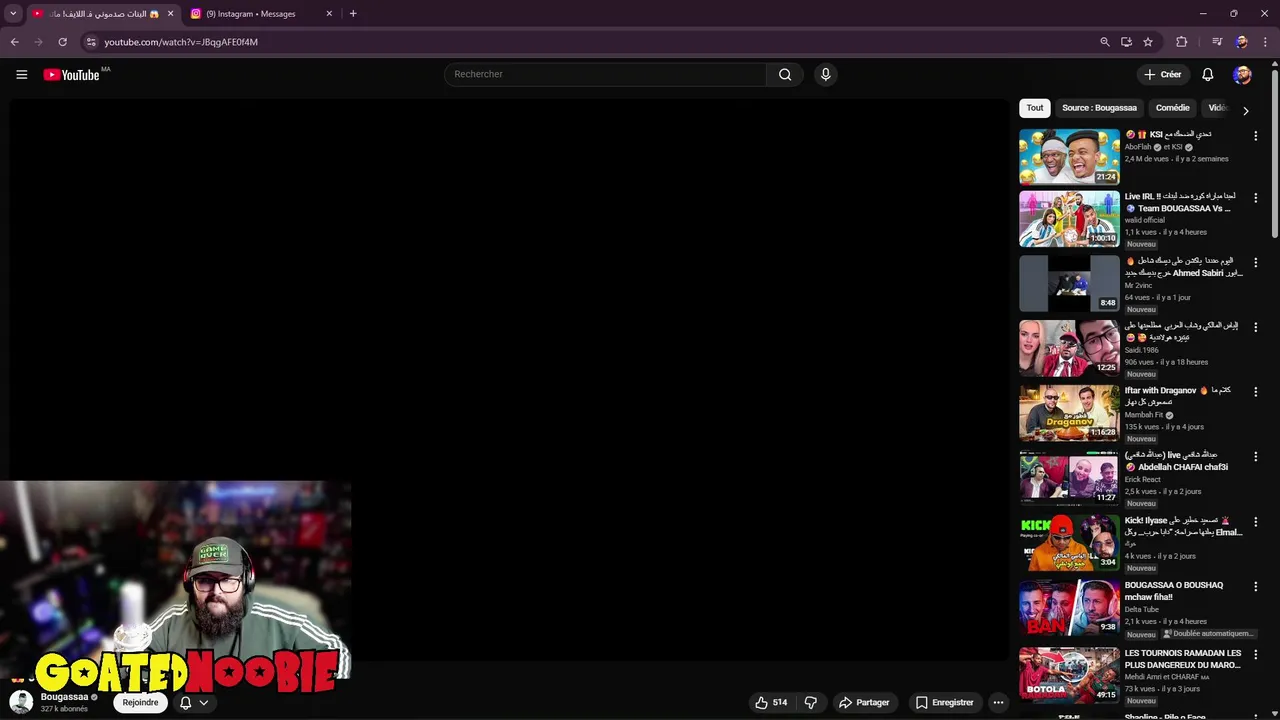Click Iftar with Draganov video title
This screenshot has width=1280, height=720.
pos(1177,396)
